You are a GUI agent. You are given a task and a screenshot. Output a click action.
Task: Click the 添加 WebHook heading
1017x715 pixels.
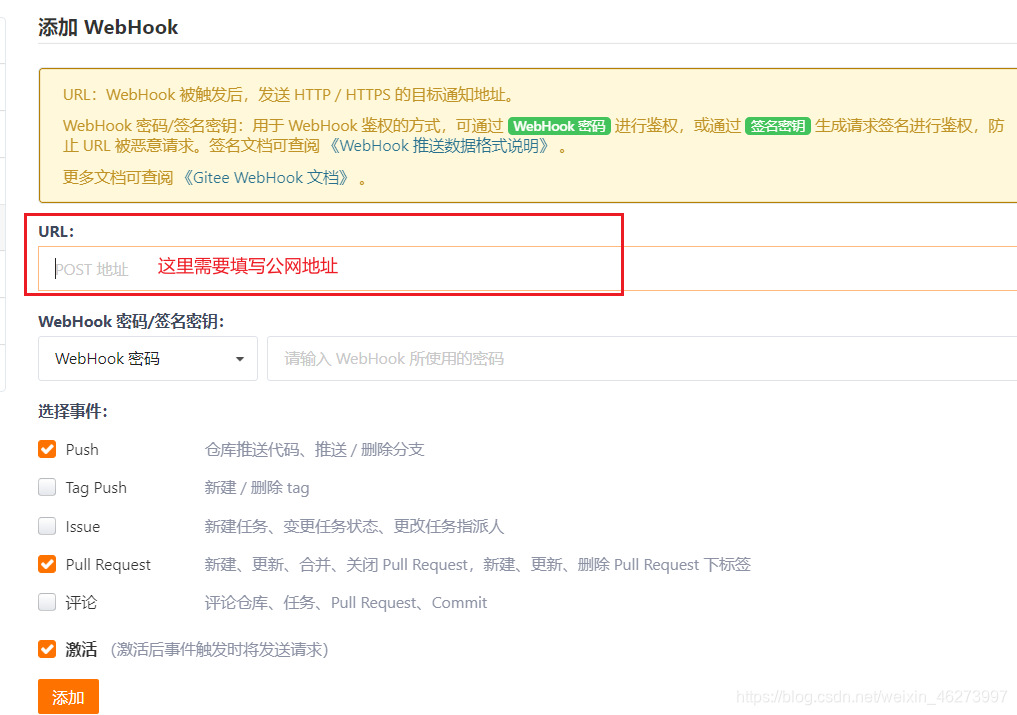click(x=108, y=27)
